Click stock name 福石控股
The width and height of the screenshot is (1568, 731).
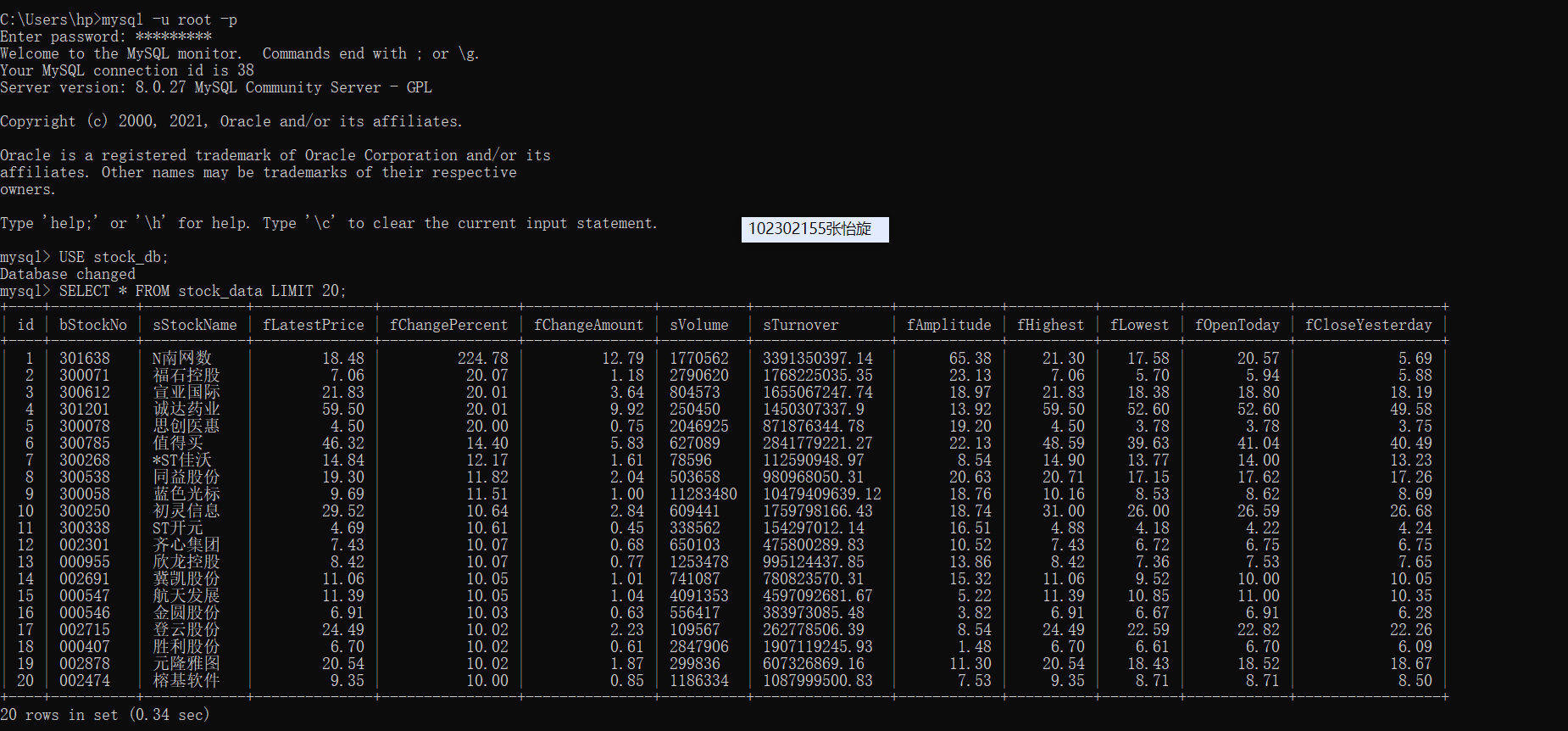pos(186,376)
